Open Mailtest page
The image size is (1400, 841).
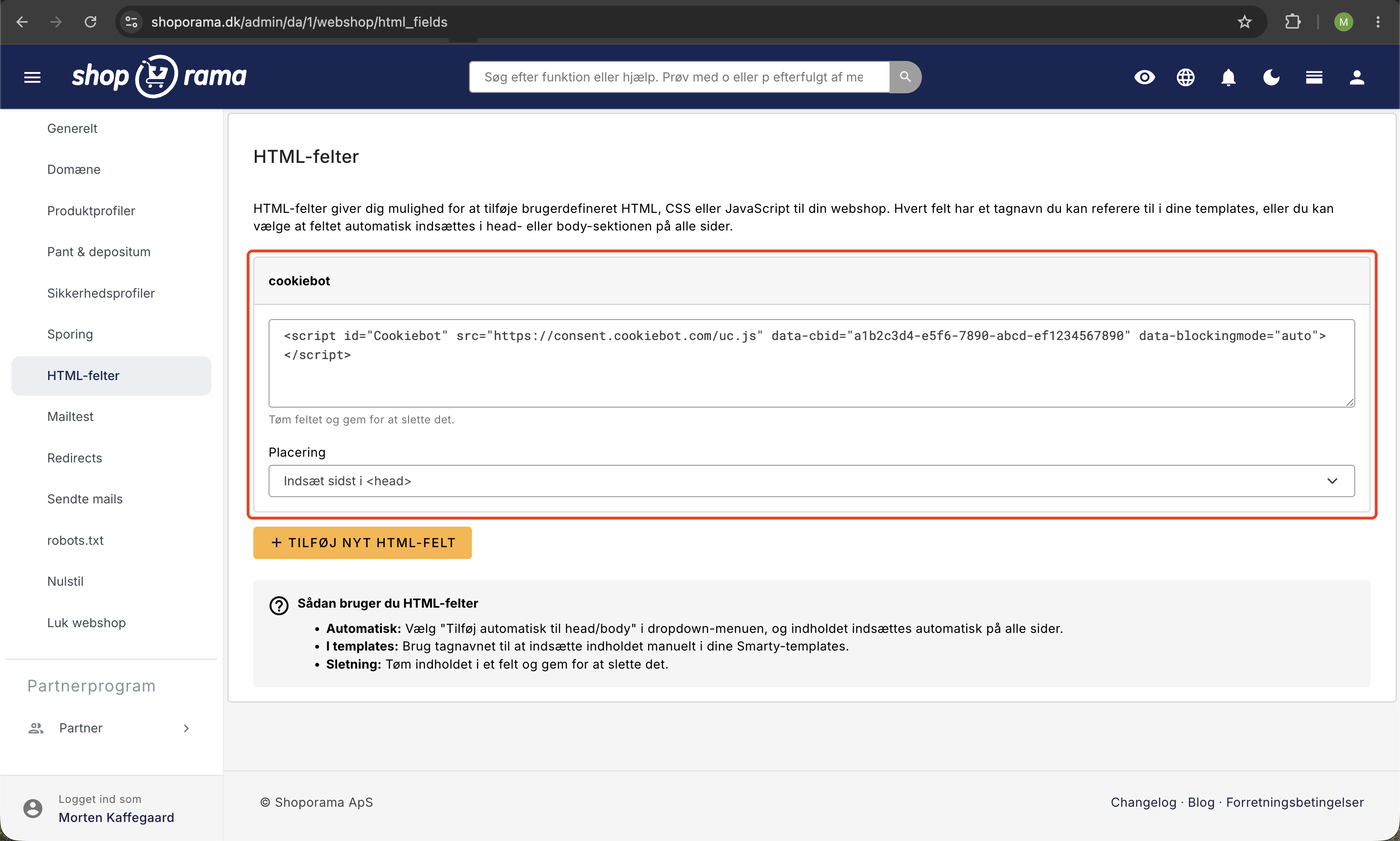70,416
